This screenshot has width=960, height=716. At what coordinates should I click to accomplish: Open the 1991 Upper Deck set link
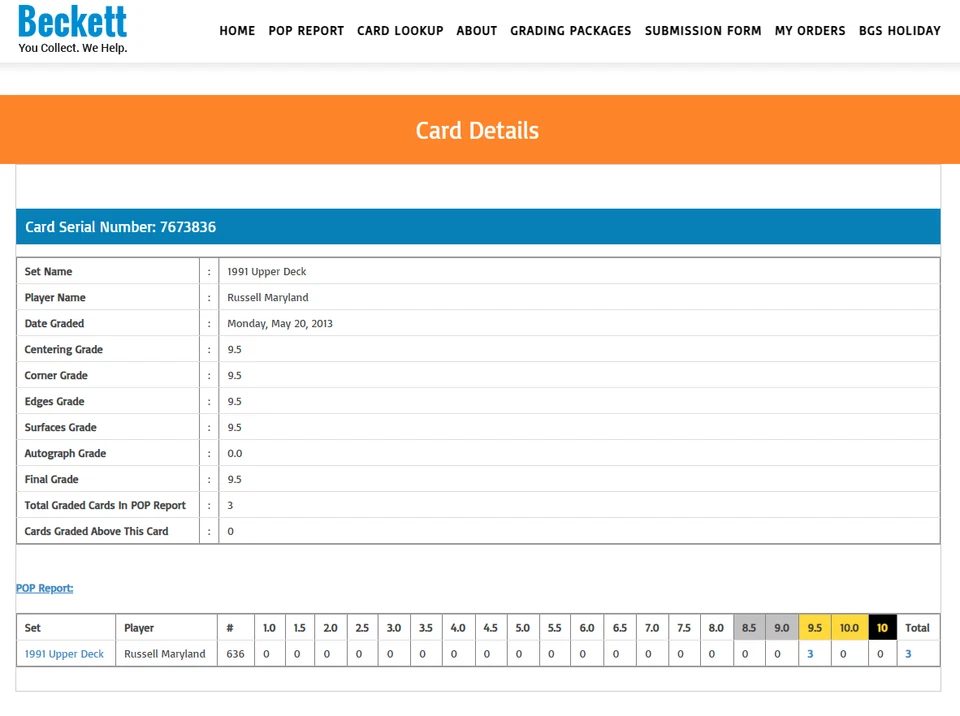click(x=64, y=654)
